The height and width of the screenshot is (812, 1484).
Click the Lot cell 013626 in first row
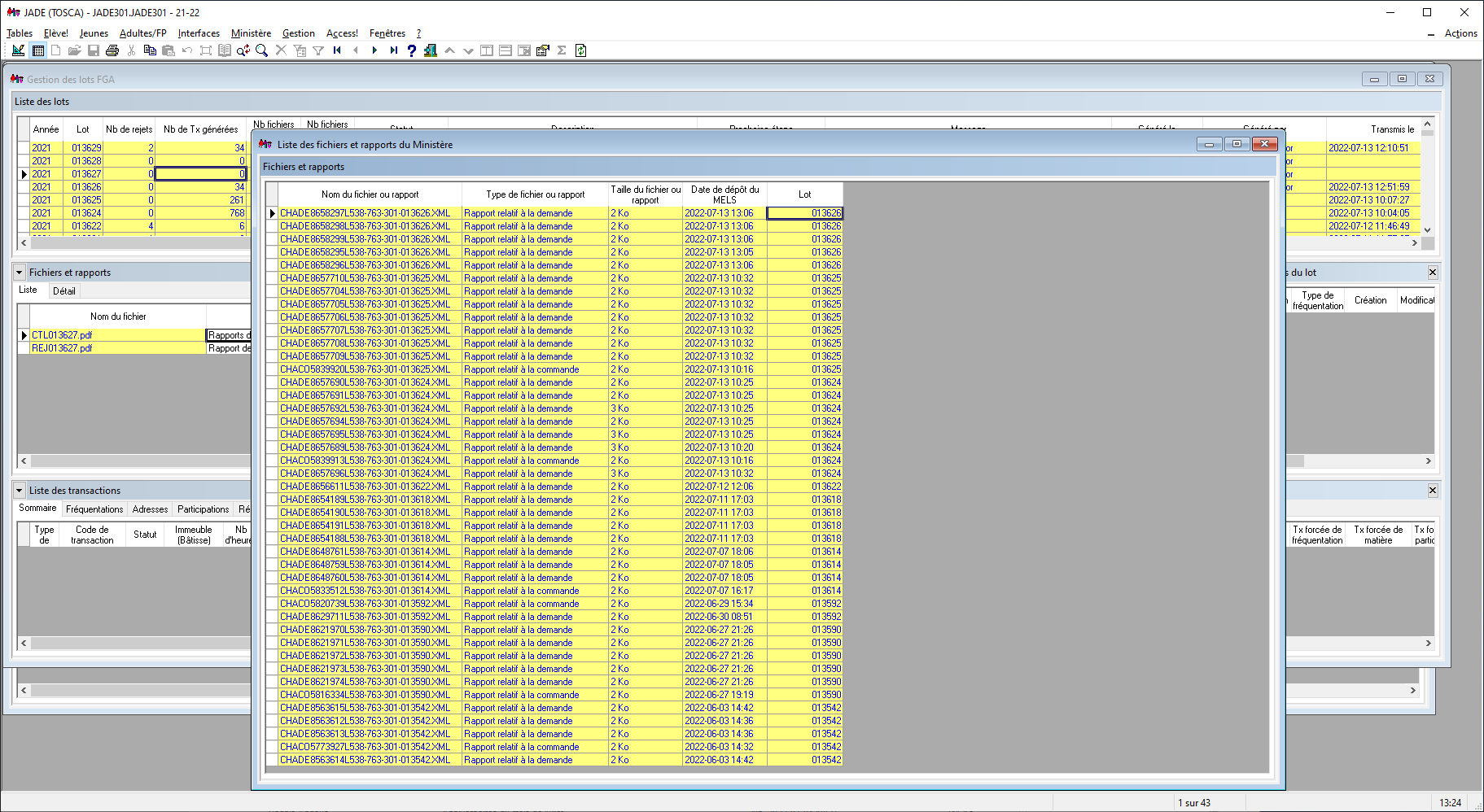(805, 213)
